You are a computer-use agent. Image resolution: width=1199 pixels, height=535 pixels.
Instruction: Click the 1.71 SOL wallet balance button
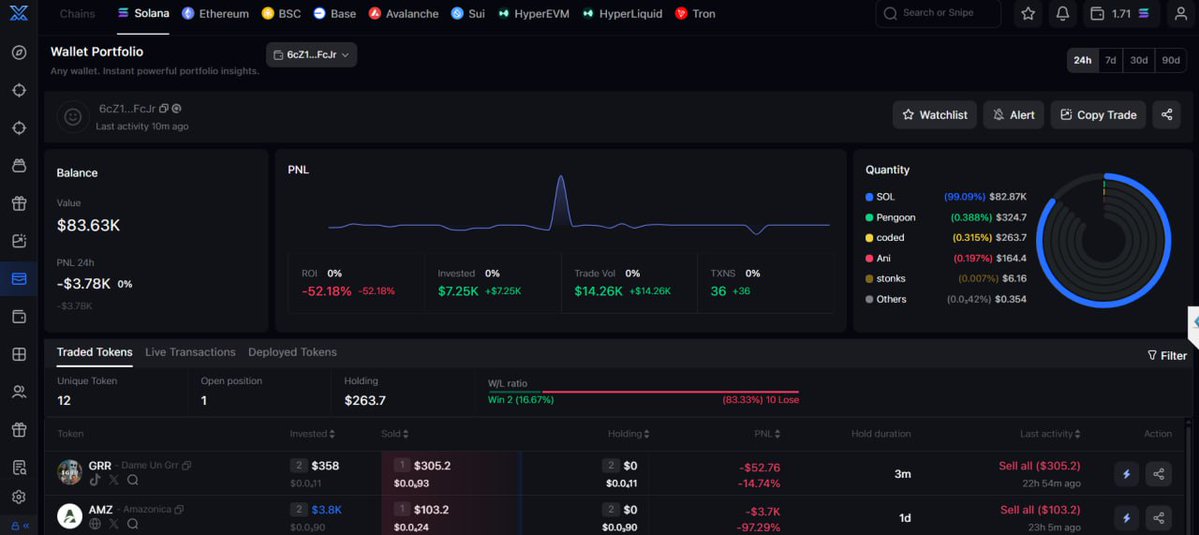tap(1122, 14)
